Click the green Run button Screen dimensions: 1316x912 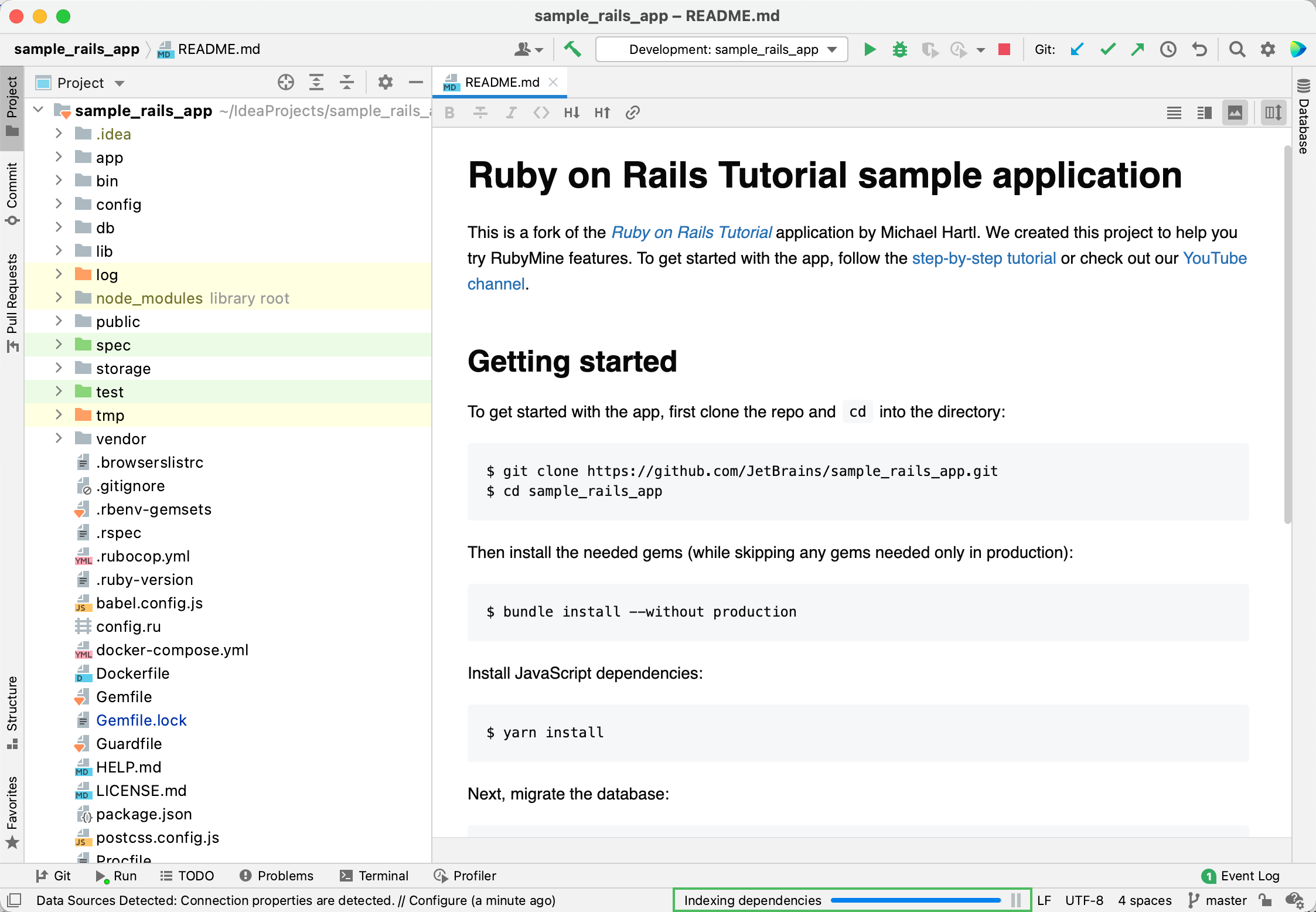click(870, 49)
